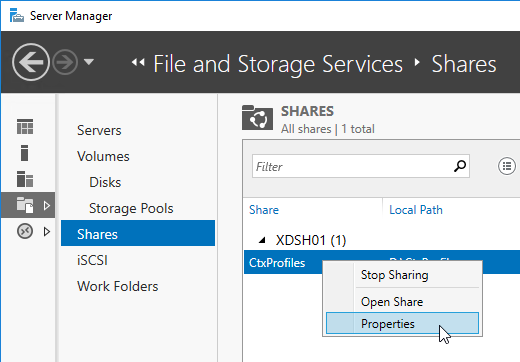The height and width of the screenshot is (362, 520).
Task: Go to Volumes in navigation pane
Action: tap(103, 156)
